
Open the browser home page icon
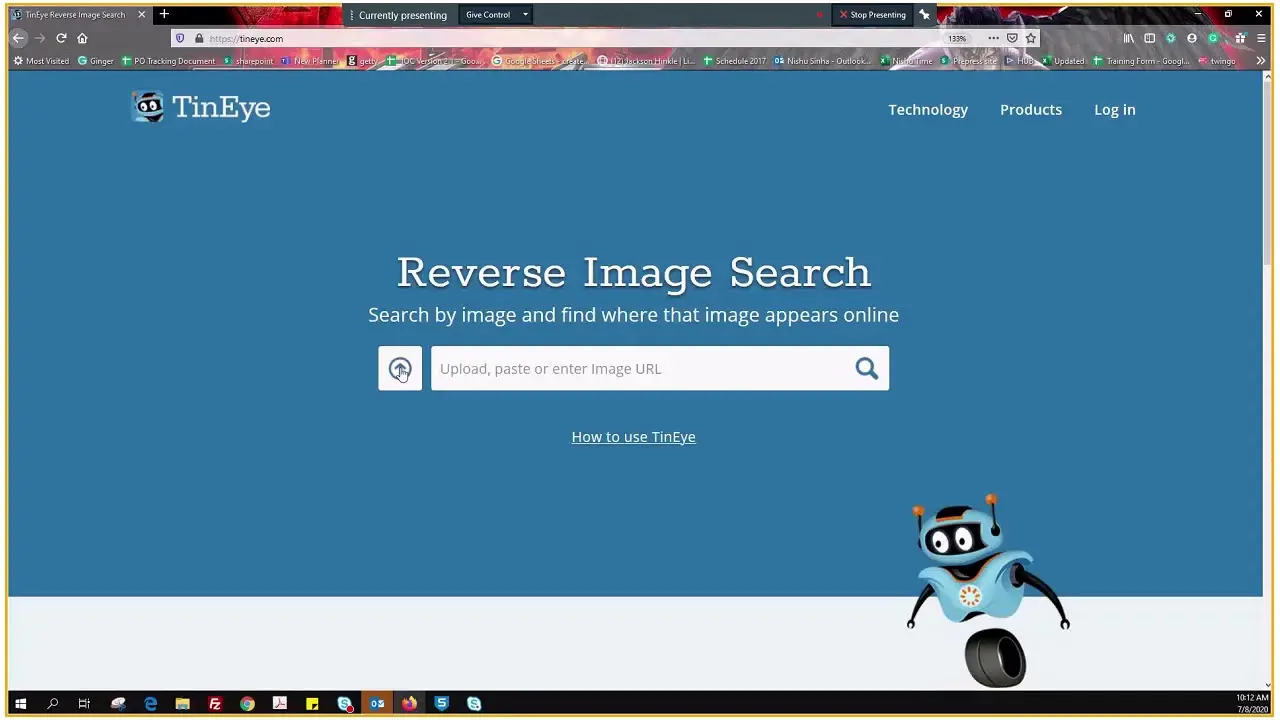82,38
